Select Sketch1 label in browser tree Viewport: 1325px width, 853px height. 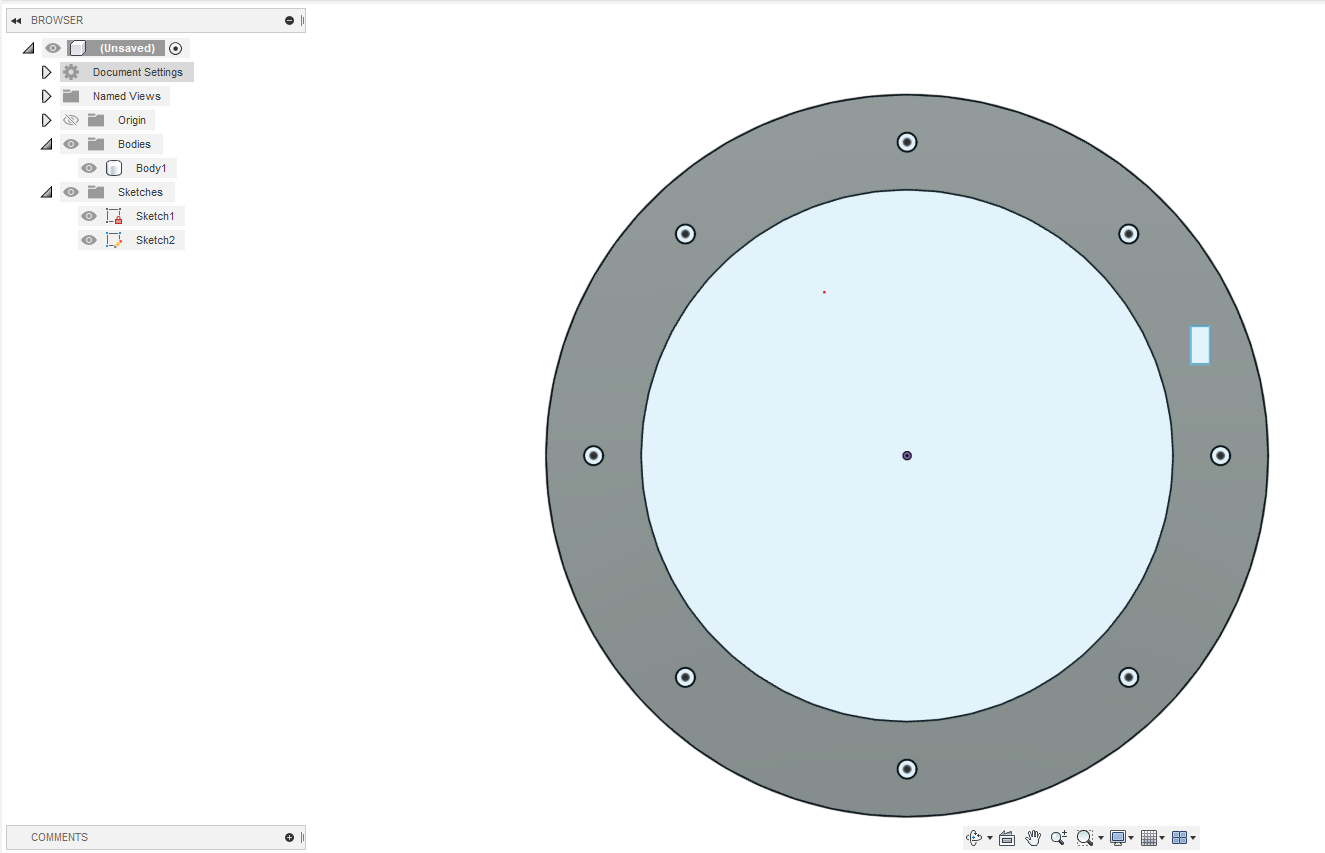(x=155, y=216)
